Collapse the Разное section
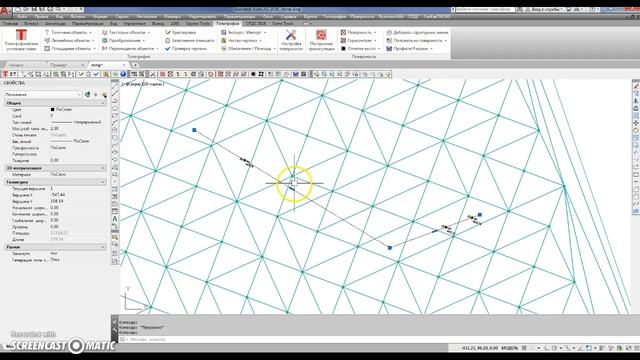This screenshot has width=640, height=360. pos(102,247)
